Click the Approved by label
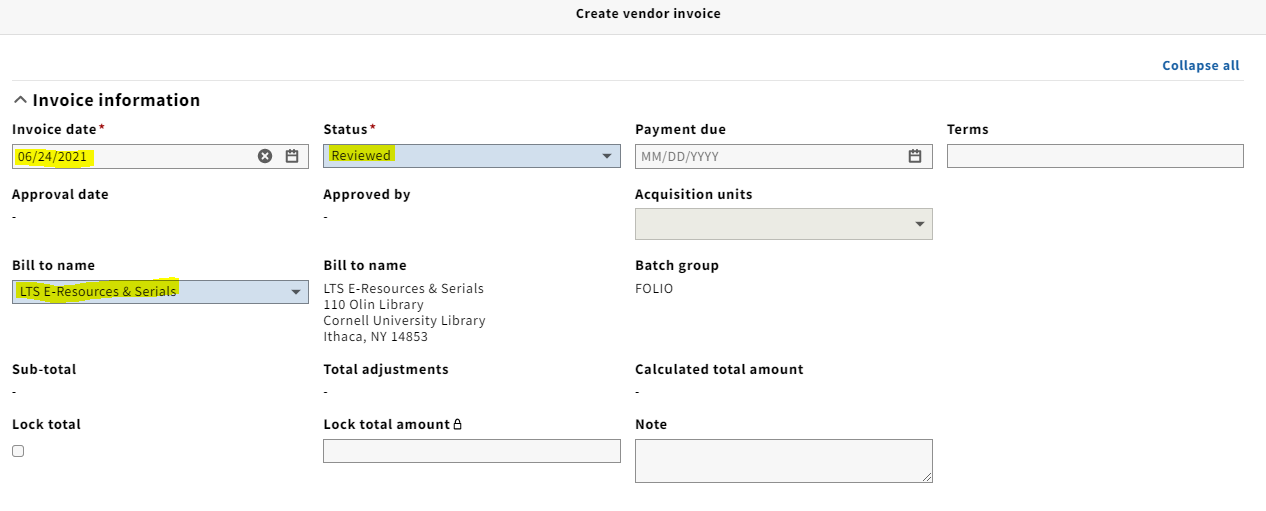The height and width of the screenshot is (511, 1266). [x=367, y=195]
